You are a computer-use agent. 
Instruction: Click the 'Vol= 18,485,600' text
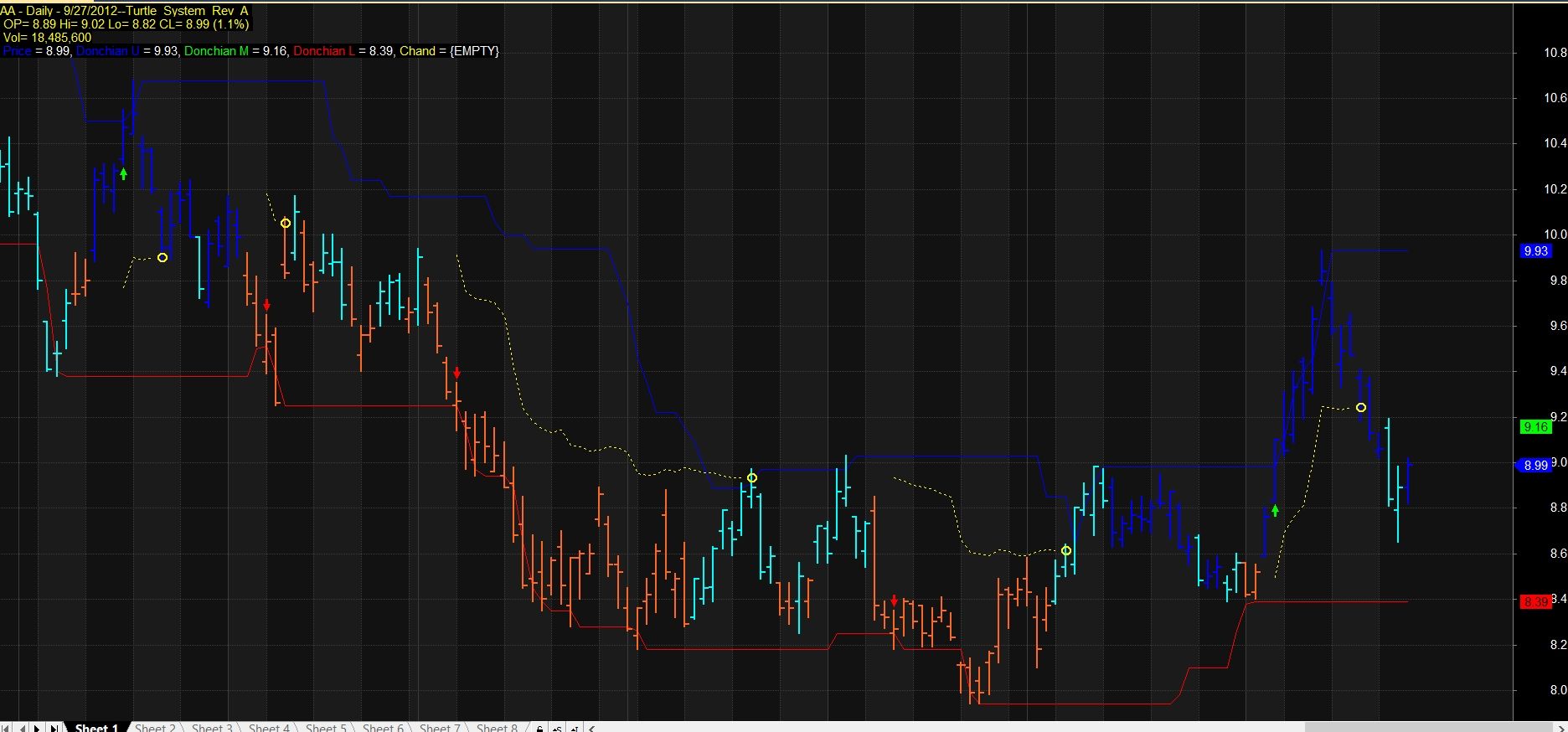coord(47,38)
